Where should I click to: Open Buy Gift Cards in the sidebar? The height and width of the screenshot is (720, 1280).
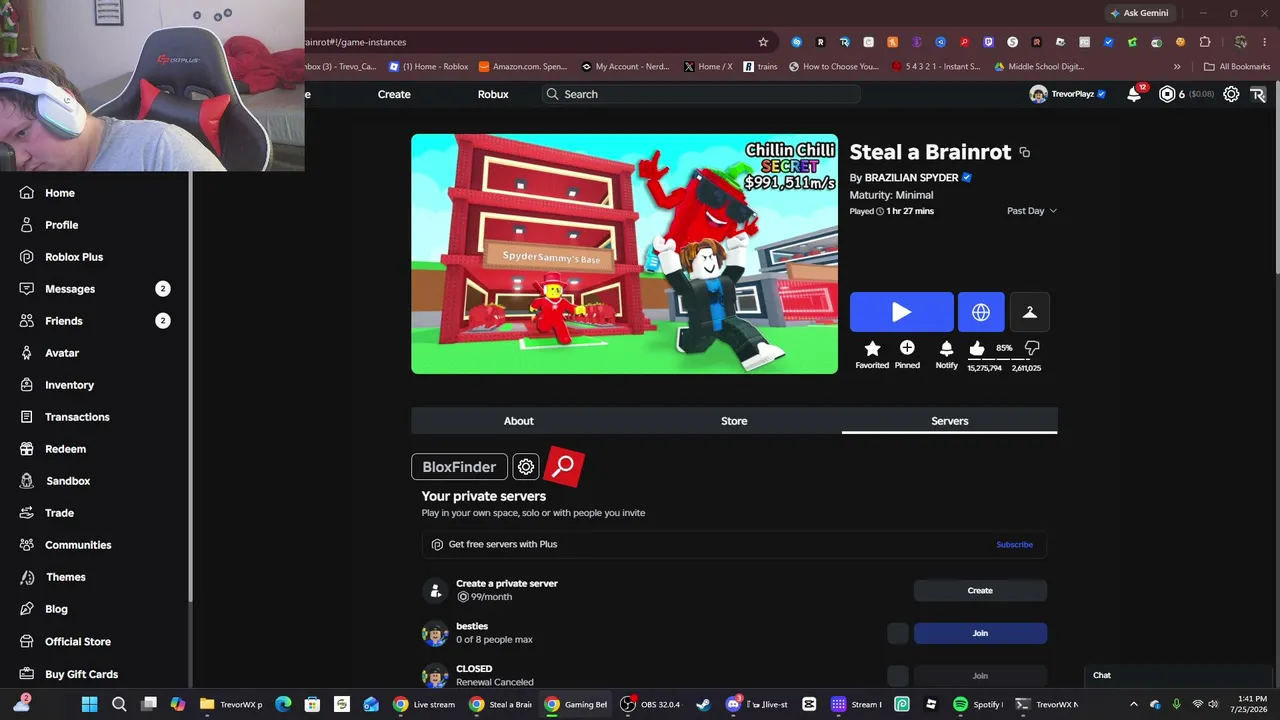tap(81, 674)
